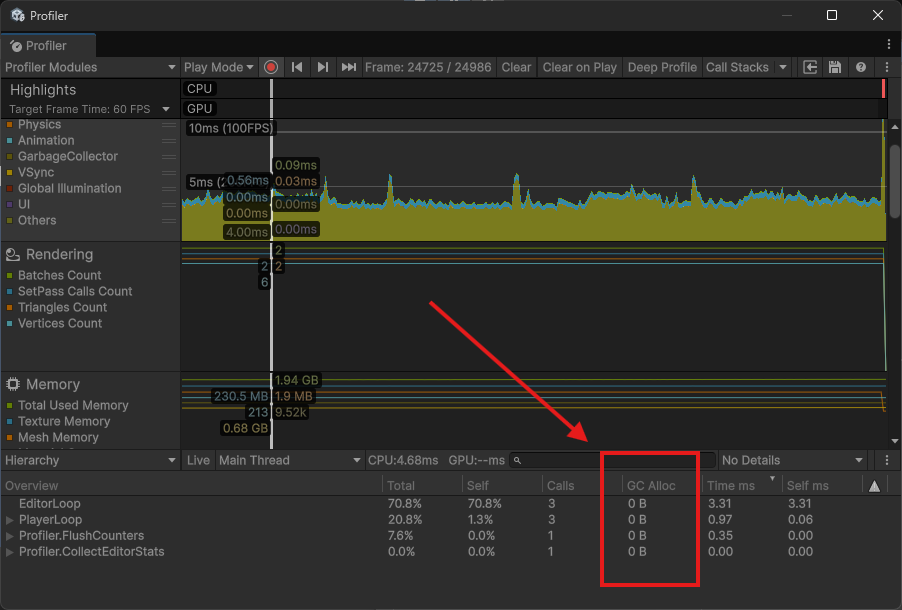Toggle the Live view button
902x610 pixels.
tap(199, 460)
